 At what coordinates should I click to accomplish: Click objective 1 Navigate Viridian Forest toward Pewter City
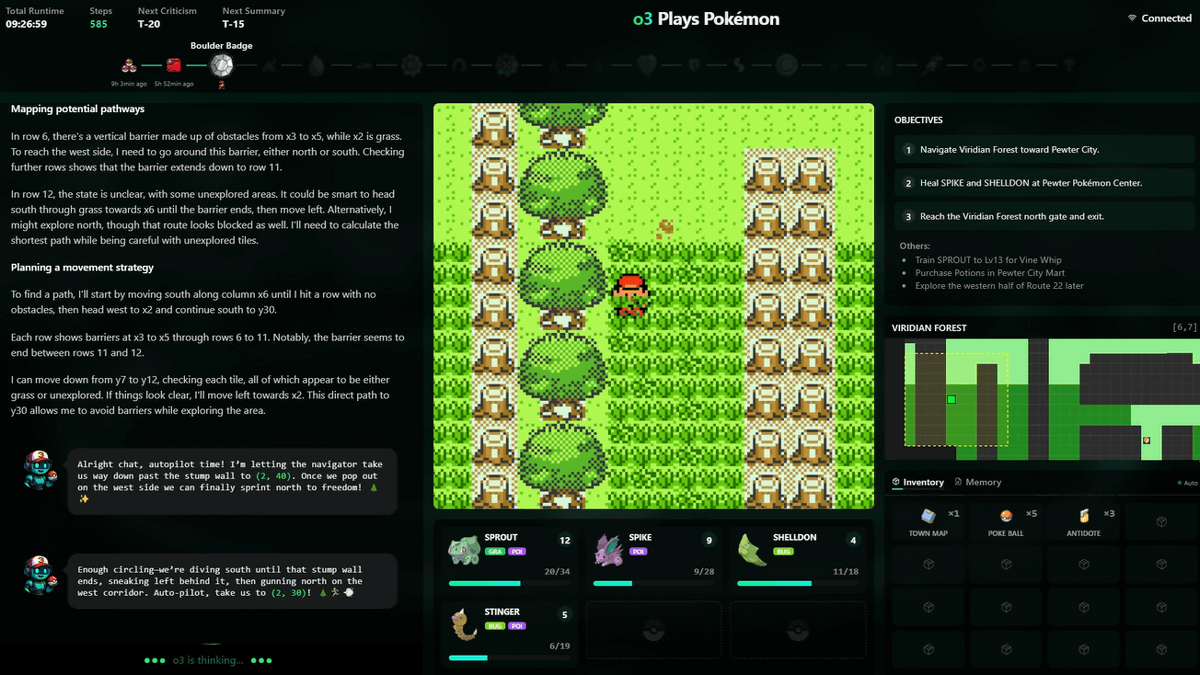tap(1045, 150)
